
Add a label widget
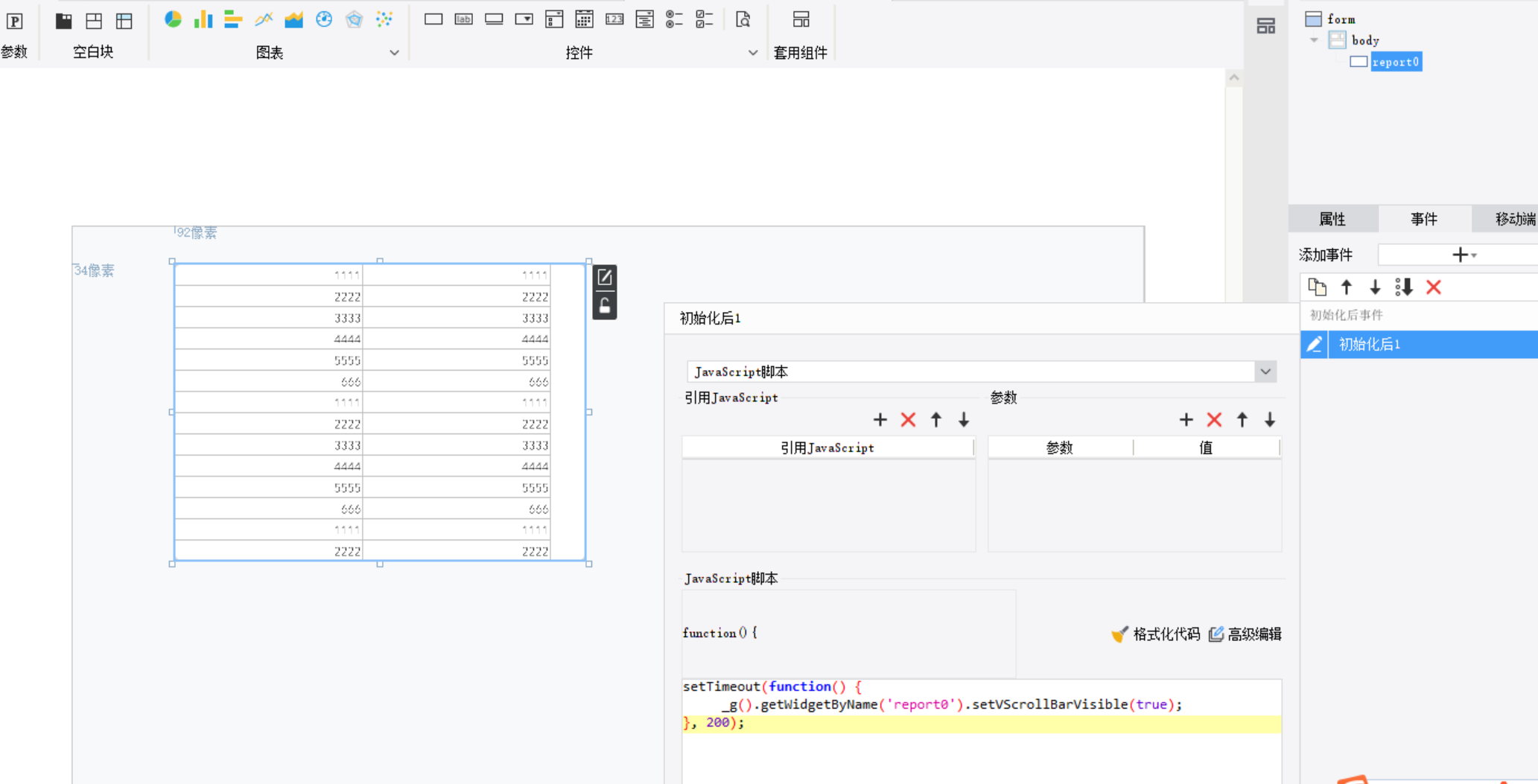click(463, 19)
